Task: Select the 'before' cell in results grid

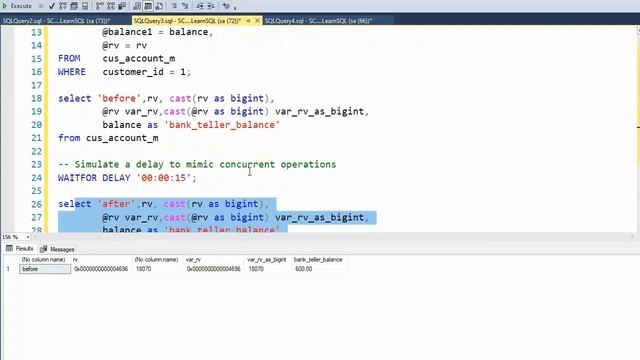Action: pyautogui.click(x=45, y=269)
